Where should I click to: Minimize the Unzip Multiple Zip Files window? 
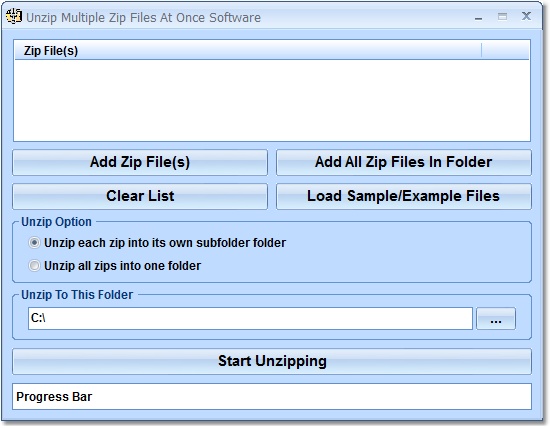coord(478,17)
